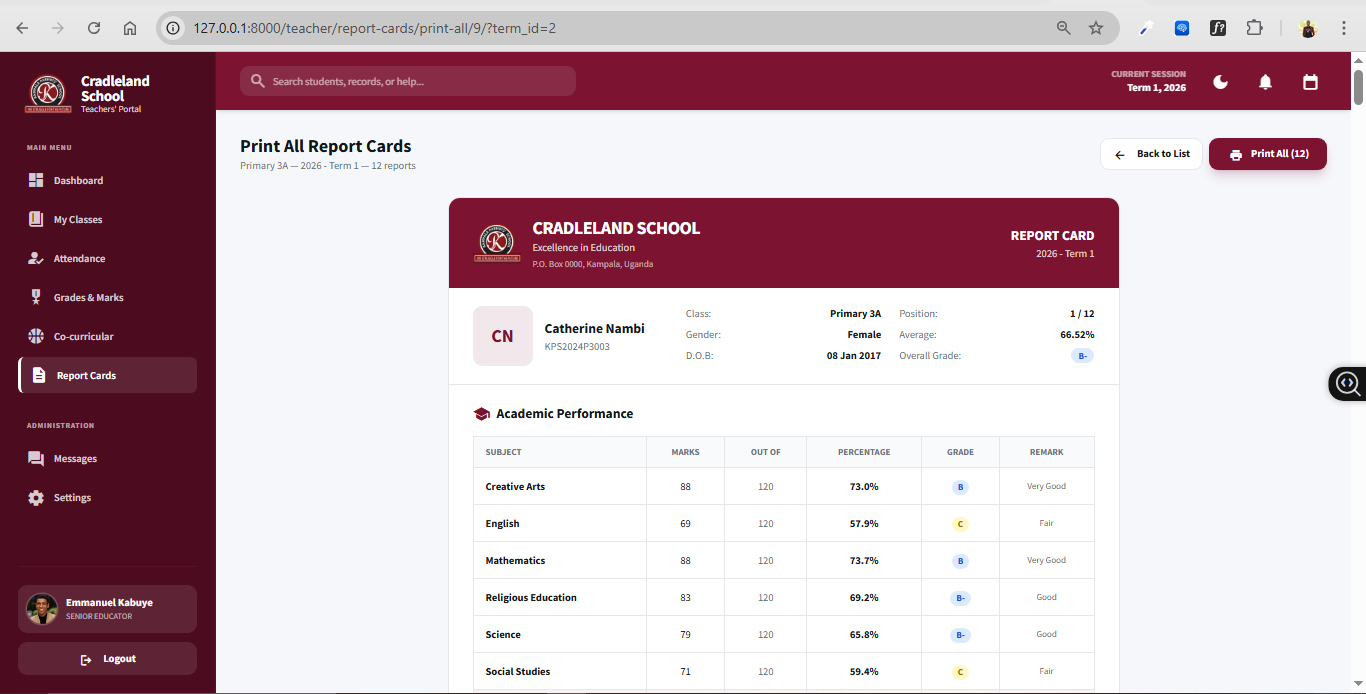The width and height of the screenshot is (1366, 694).
Task: Click the Print All (12) button
Action: tap(1267, 154)
